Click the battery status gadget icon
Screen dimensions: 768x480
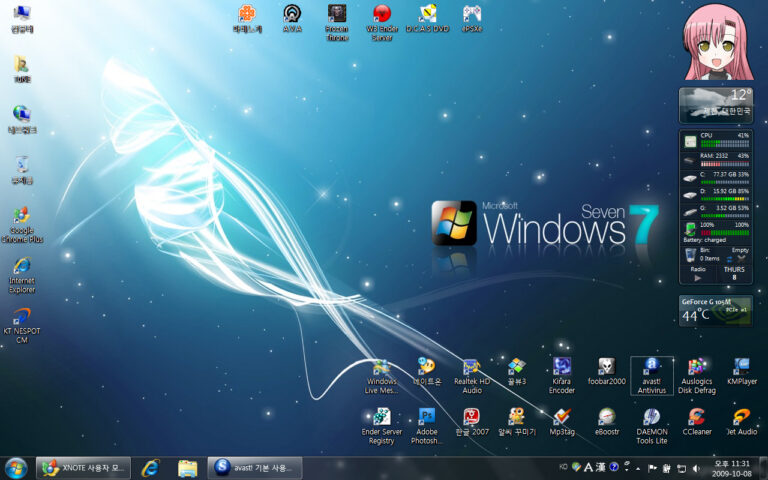pyautogui.click(x=690, y=229)
